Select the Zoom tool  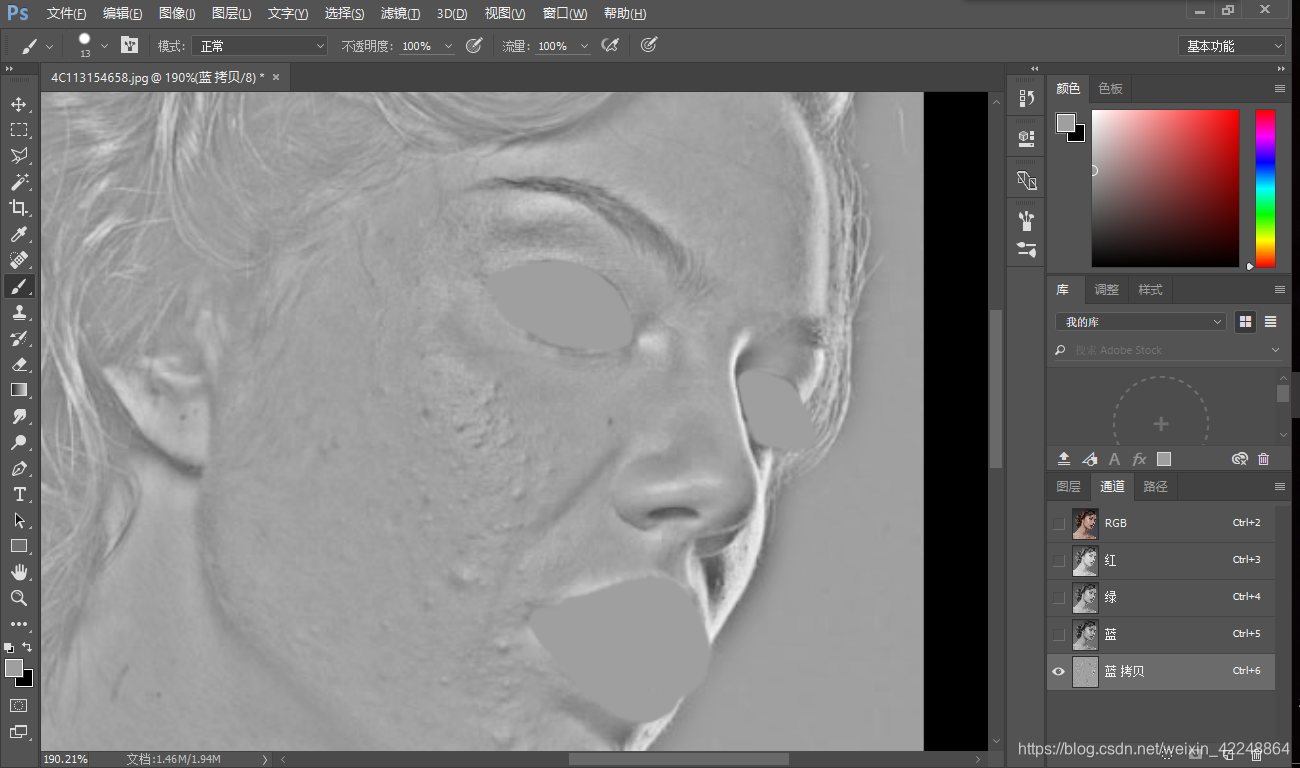(x=19, y=598)
